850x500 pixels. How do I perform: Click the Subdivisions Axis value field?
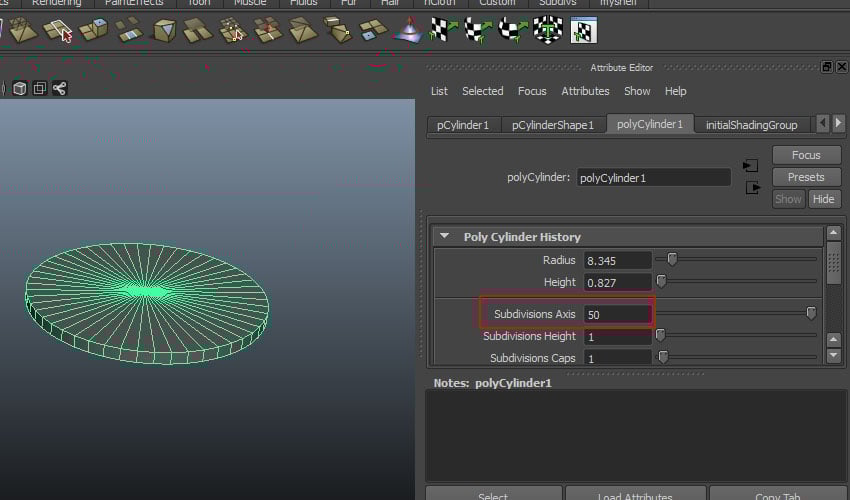(x=617, y=314)
